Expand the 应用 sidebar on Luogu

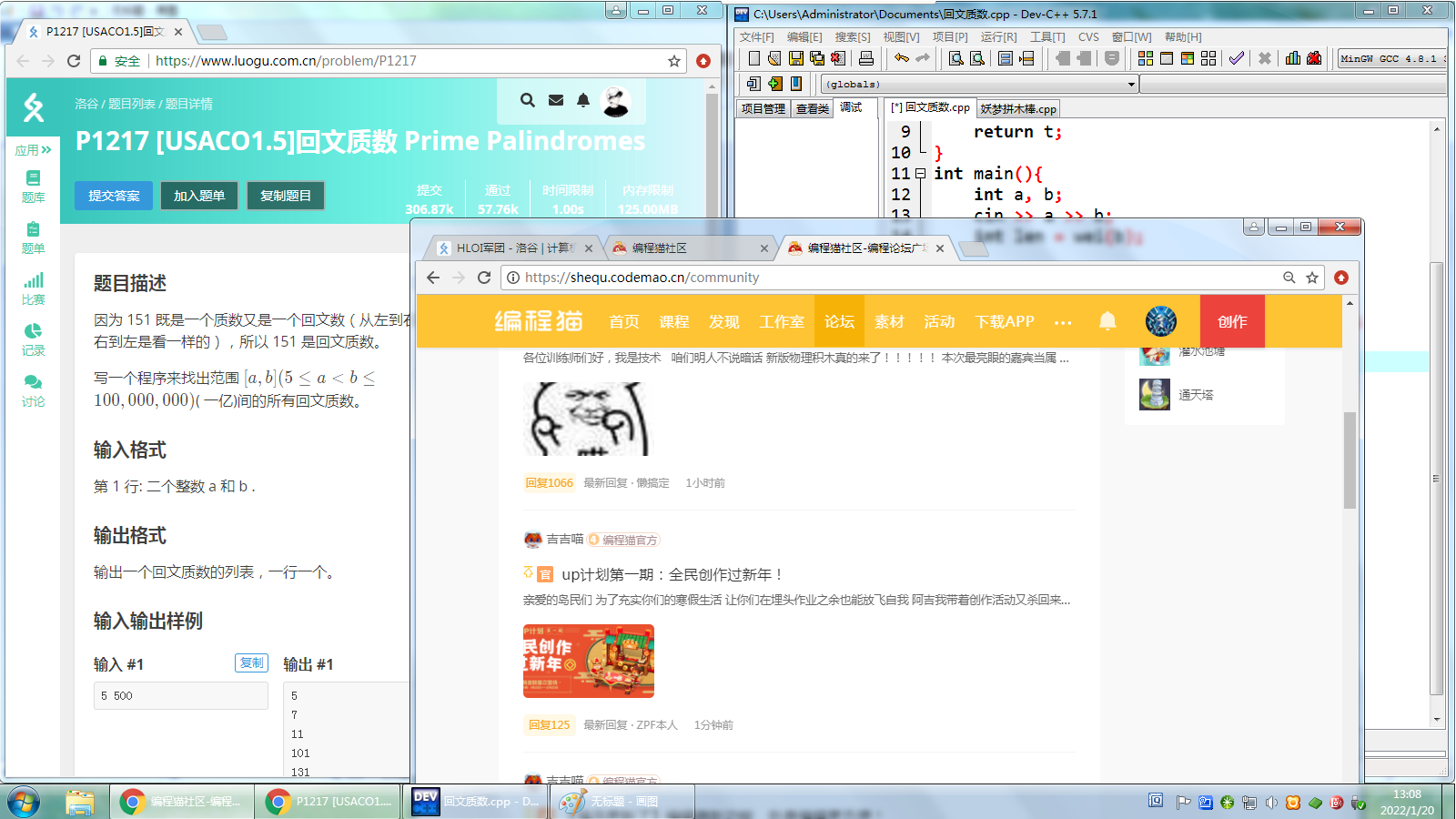click(x=34, y=150)
